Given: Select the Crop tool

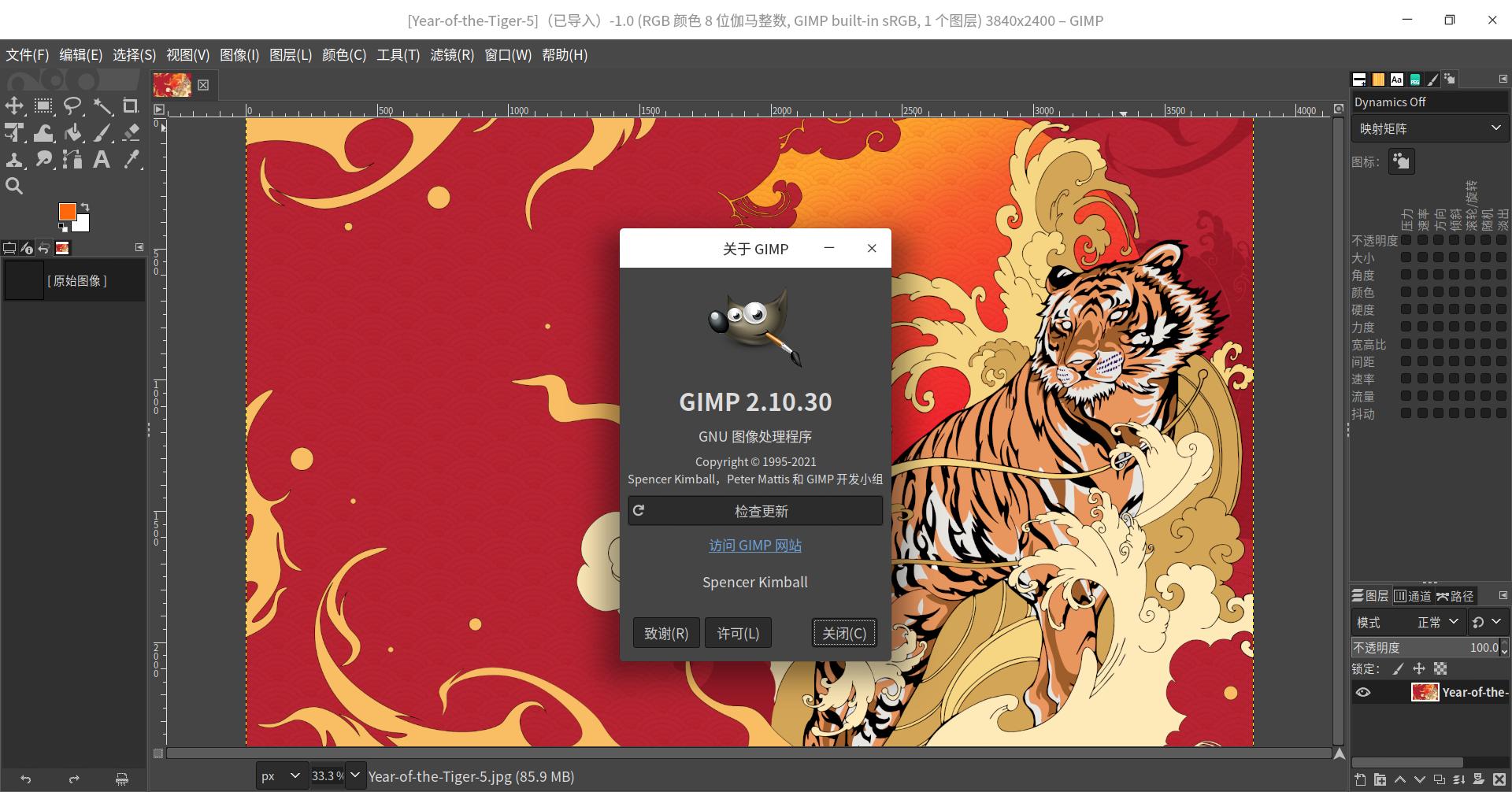Looking at the screenshot, I should pyautogui.click(x=132, y=105).
